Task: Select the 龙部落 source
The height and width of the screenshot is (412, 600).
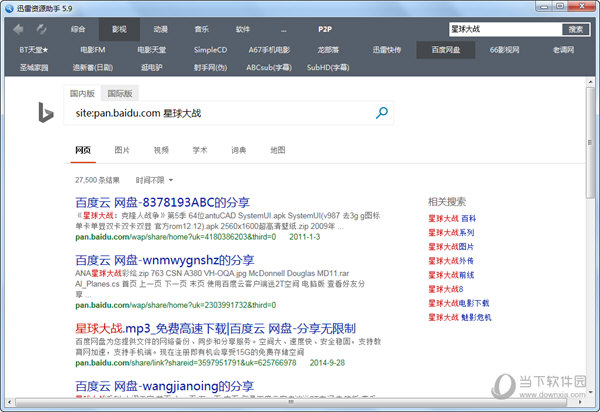Action: click(328, 50)
